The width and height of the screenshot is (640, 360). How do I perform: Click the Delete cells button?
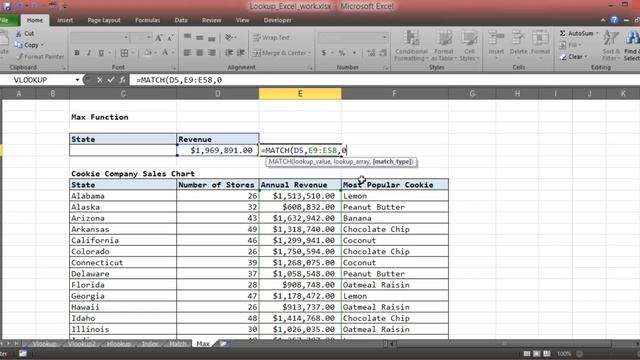point(518,45)
